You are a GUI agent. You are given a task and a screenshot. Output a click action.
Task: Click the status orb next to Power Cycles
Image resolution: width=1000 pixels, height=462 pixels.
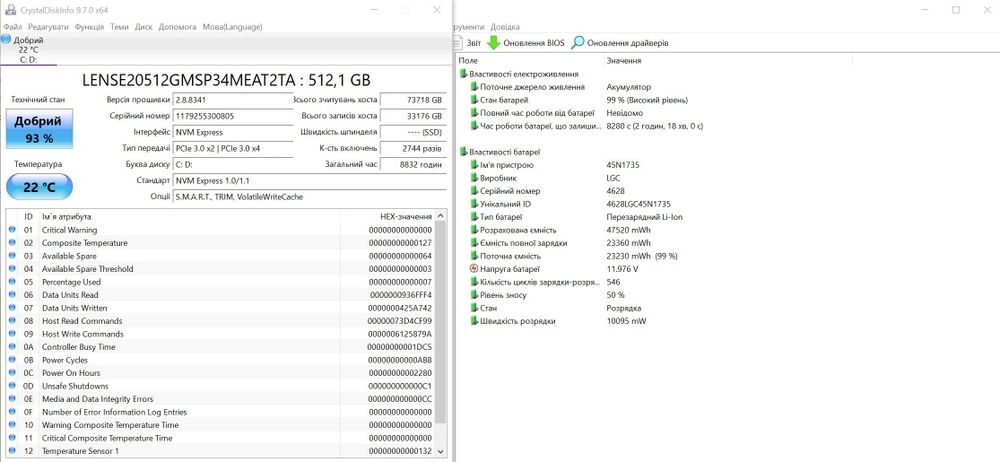(x=13, y=360)
